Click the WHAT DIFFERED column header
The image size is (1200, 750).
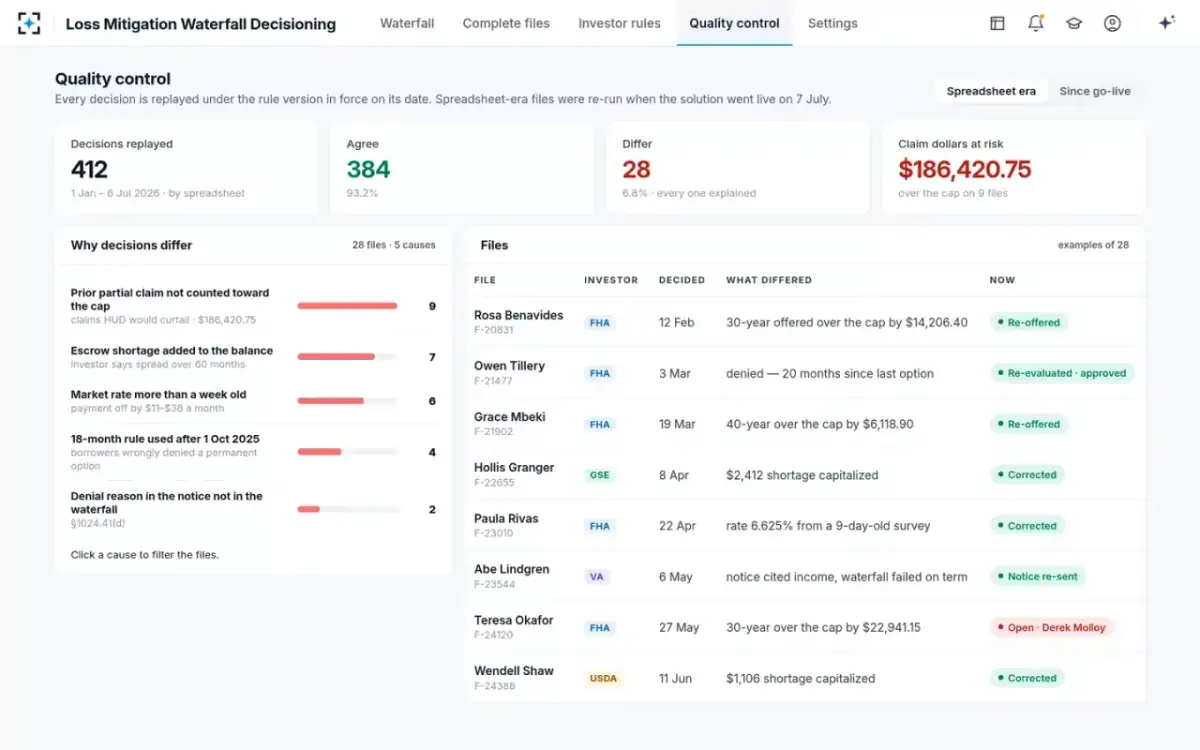769,280
